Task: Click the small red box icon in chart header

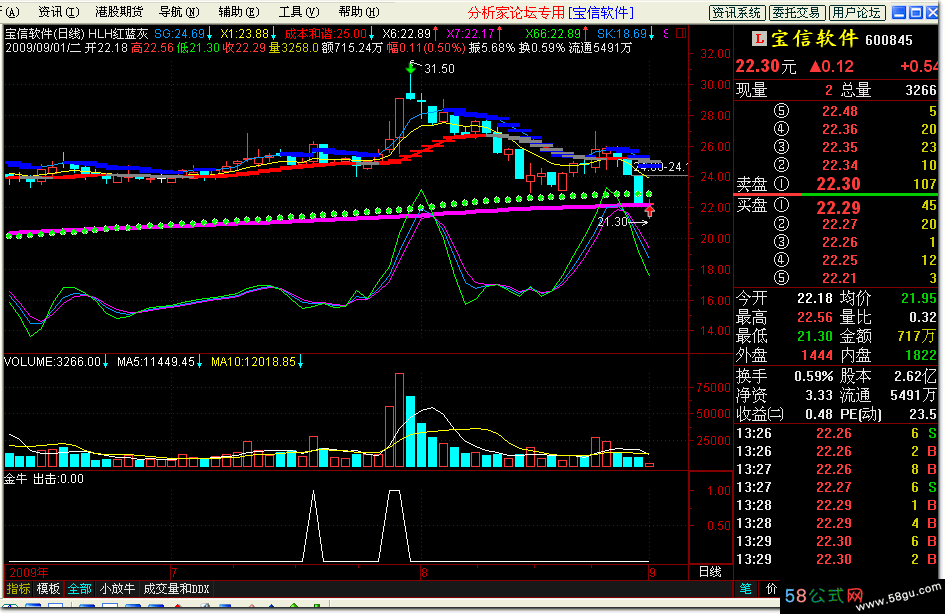Action: pyautogui.click(x=681, y=34)
